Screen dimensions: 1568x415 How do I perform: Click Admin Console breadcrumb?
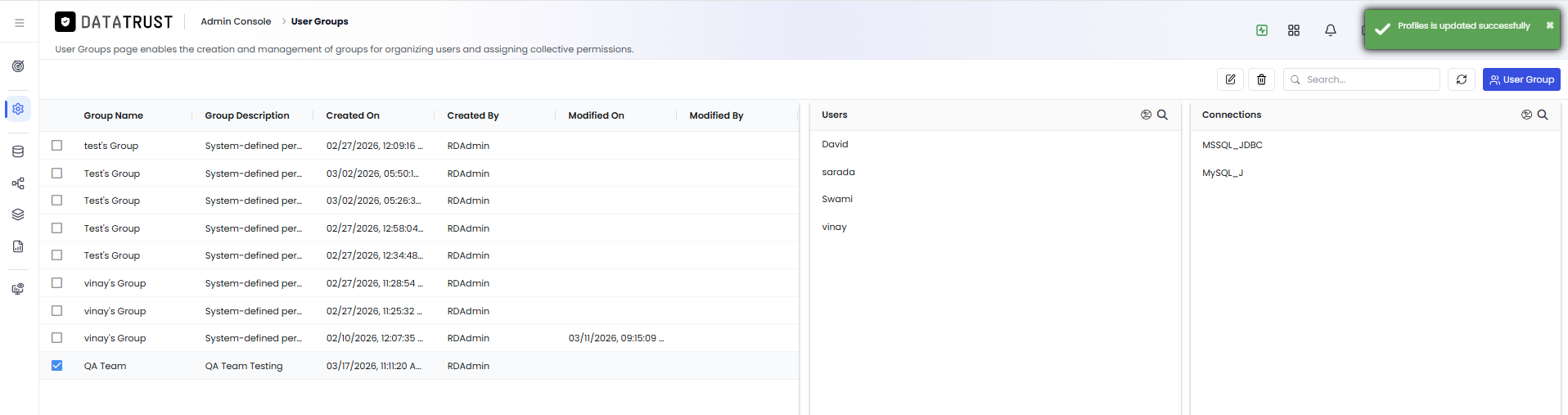236,21
